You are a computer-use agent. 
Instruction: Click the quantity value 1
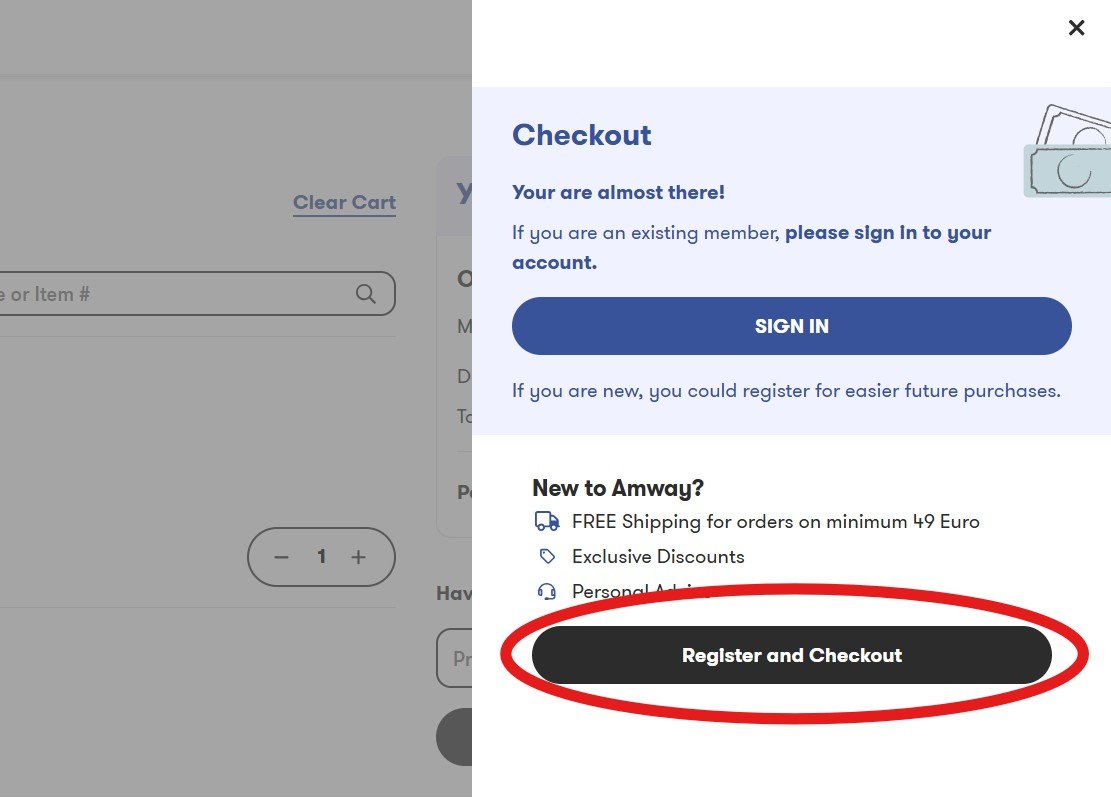tap(322, 557)
